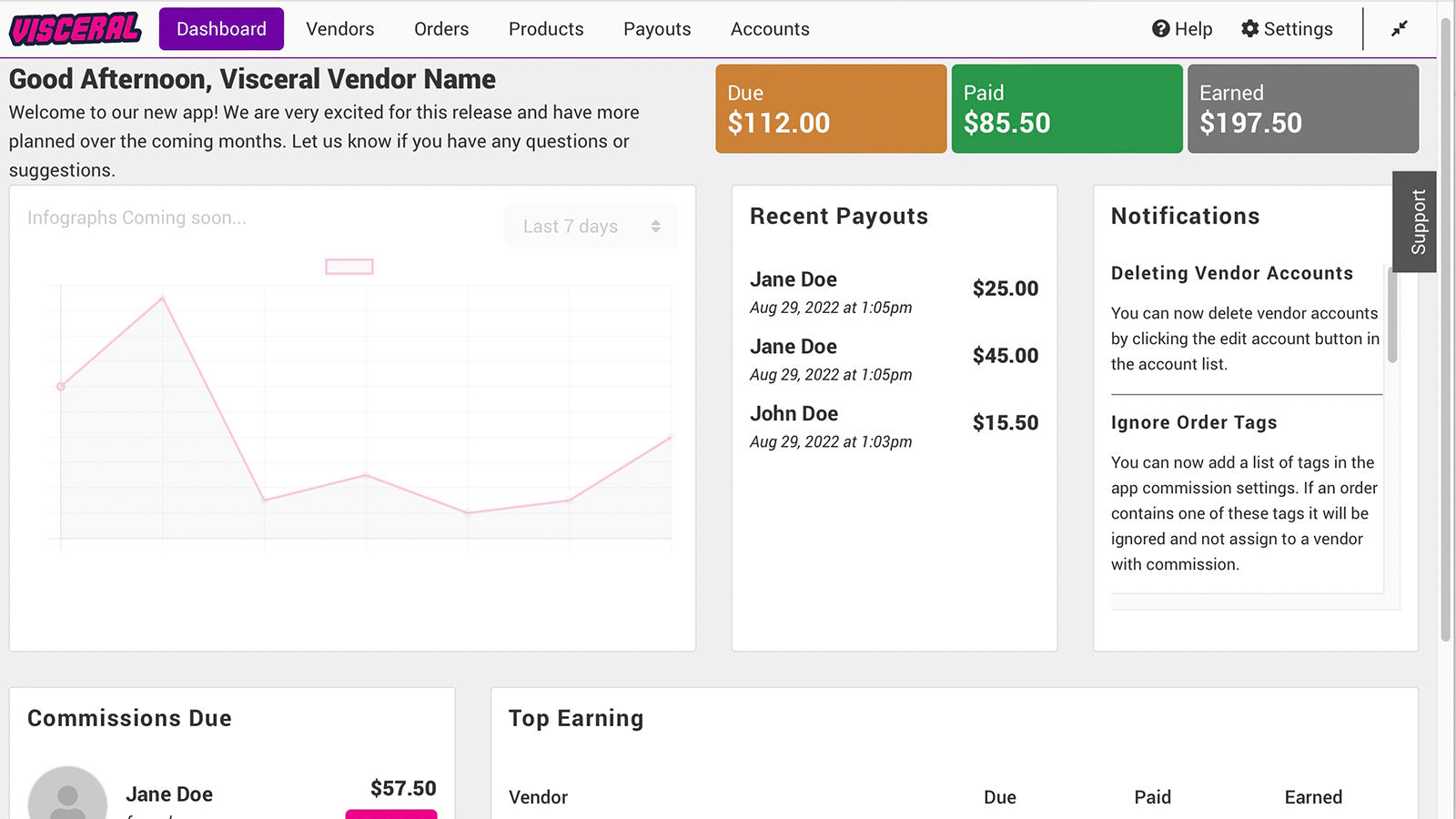The height and width of the screenshot is (819, 1456).
Task: Click the $57.50 commission amount
Action: [403, 788]
